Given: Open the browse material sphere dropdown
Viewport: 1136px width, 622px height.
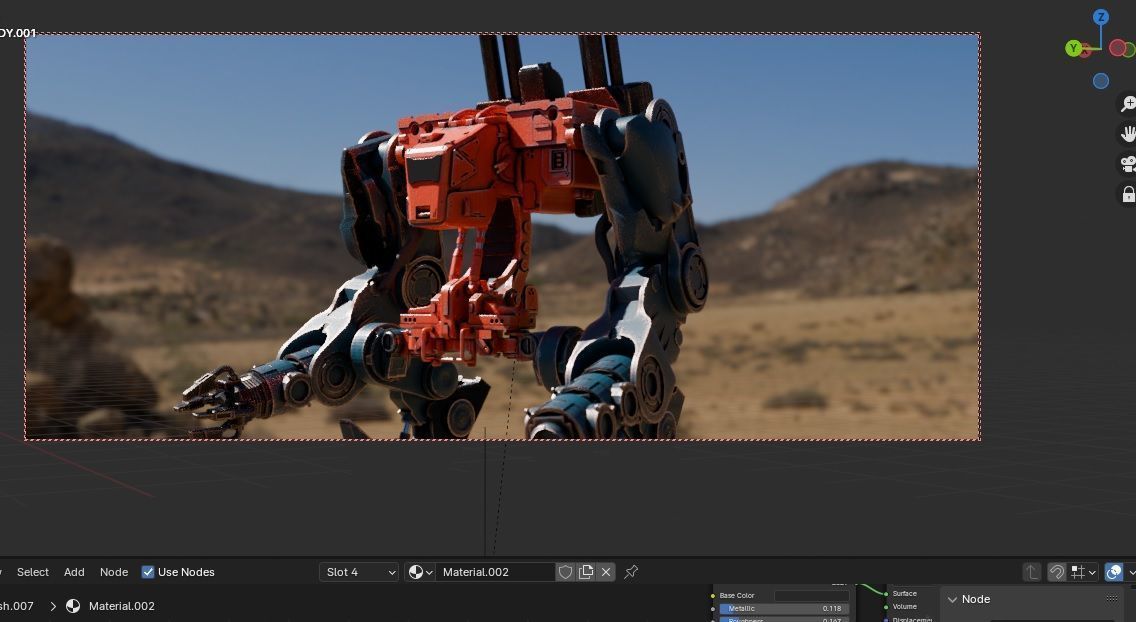Looking at the screenshot, I should 420,572.
